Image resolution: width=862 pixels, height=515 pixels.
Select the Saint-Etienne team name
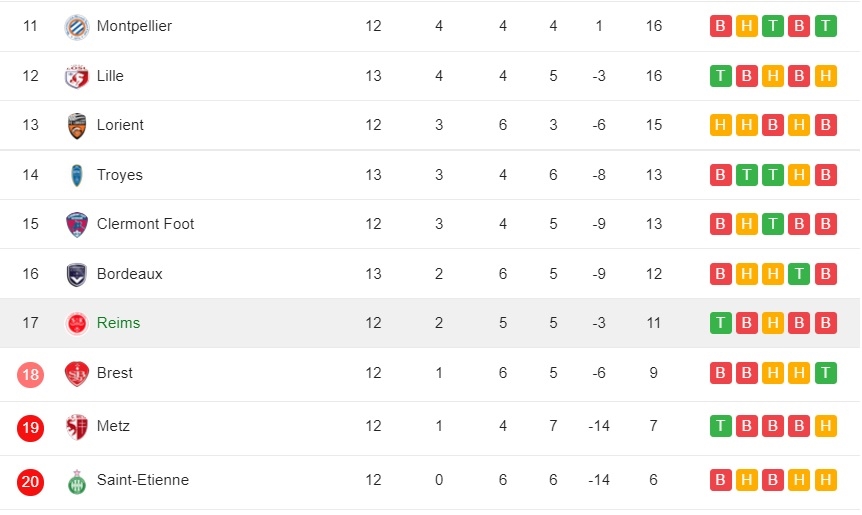click(142, 480)
